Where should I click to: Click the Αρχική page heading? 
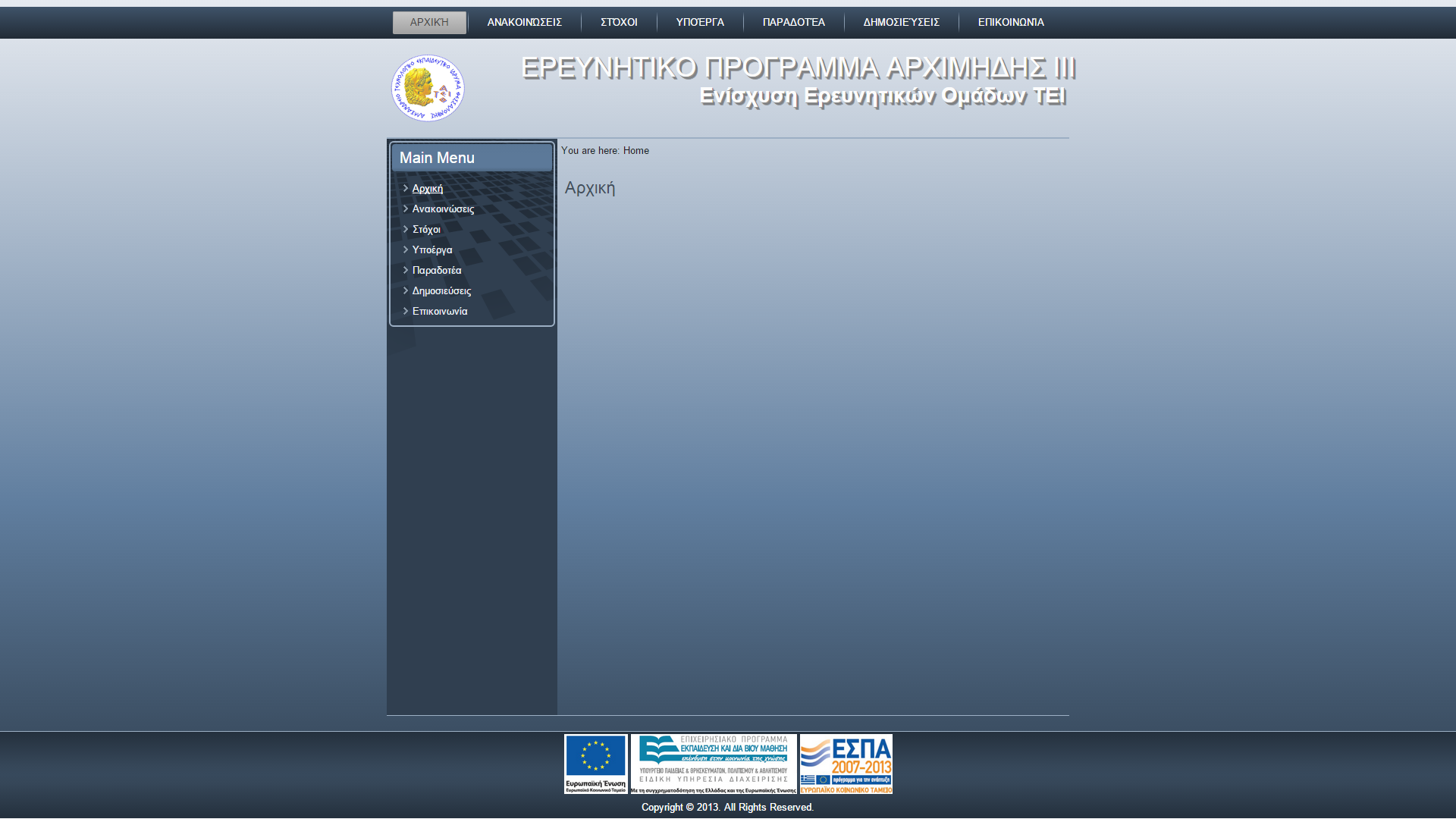point(590,188)
